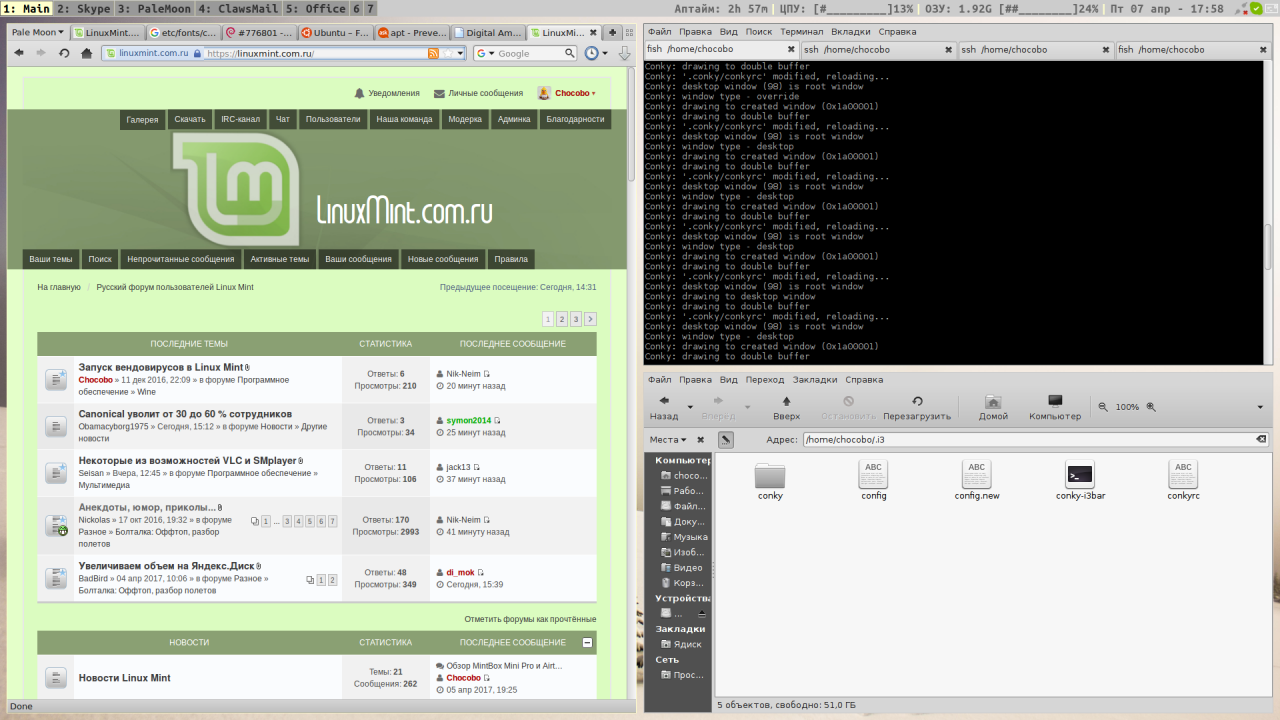Go to forum page 2
Screen dimensions: 1280x720
point(562,319)
